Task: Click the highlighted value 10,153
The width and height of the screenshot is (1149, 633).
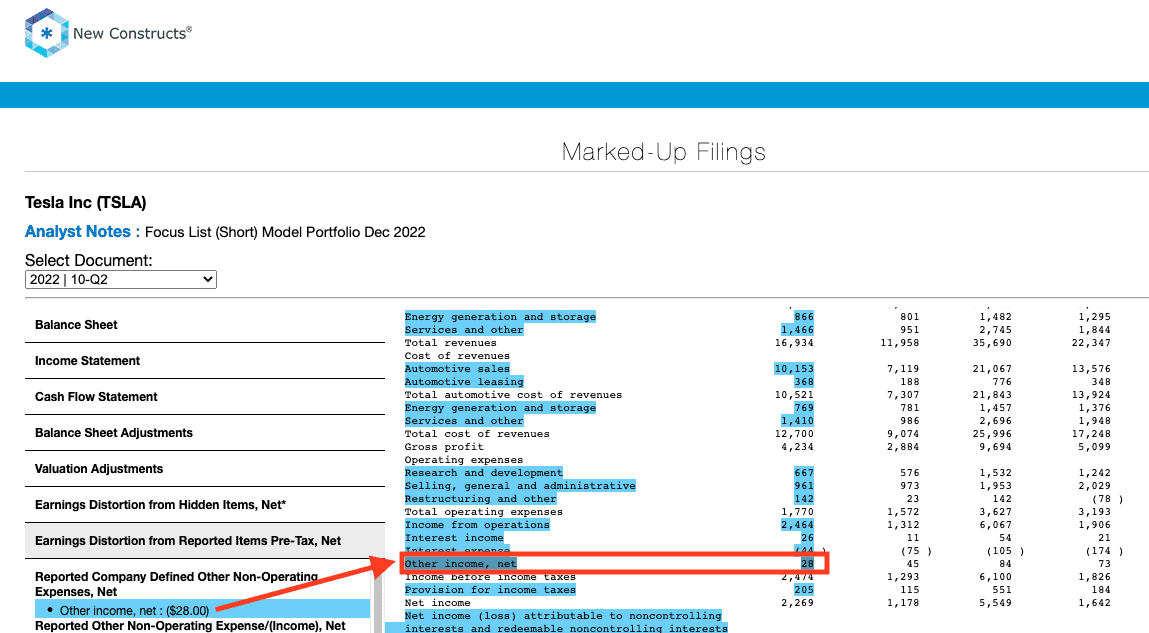Action: click(794, 369)
